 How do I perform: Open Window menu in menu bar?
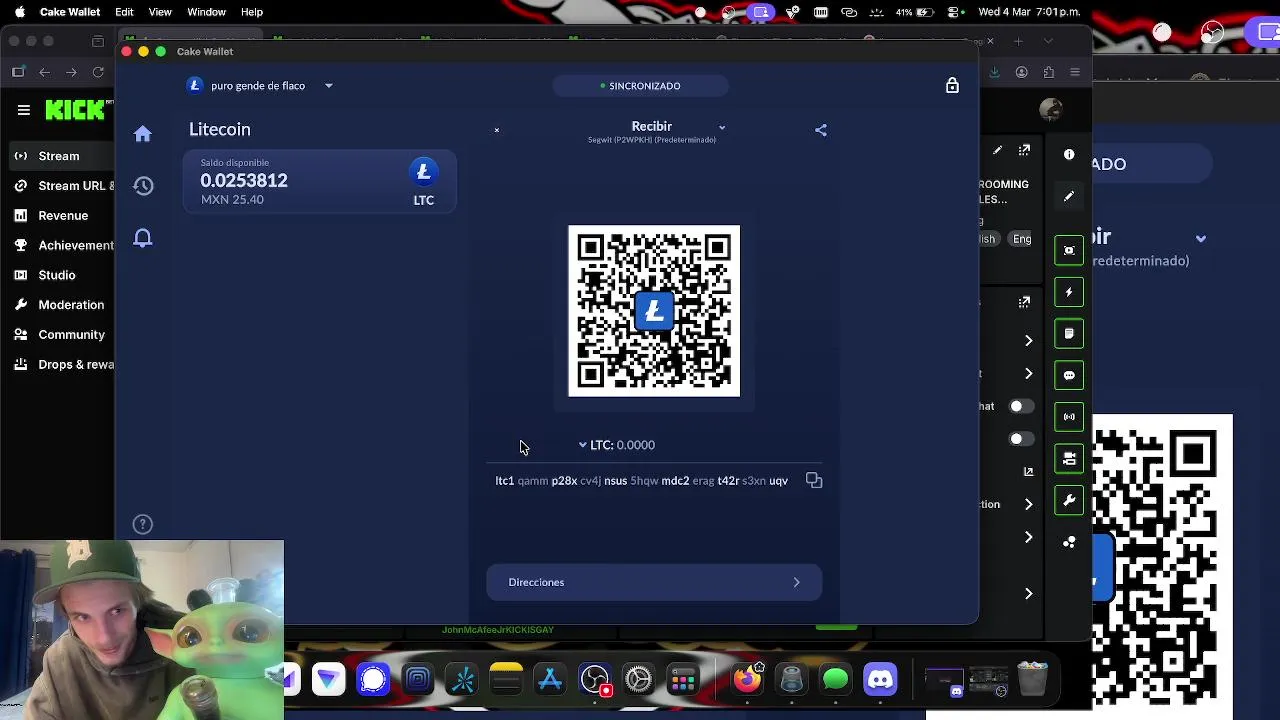click(207, 12)
